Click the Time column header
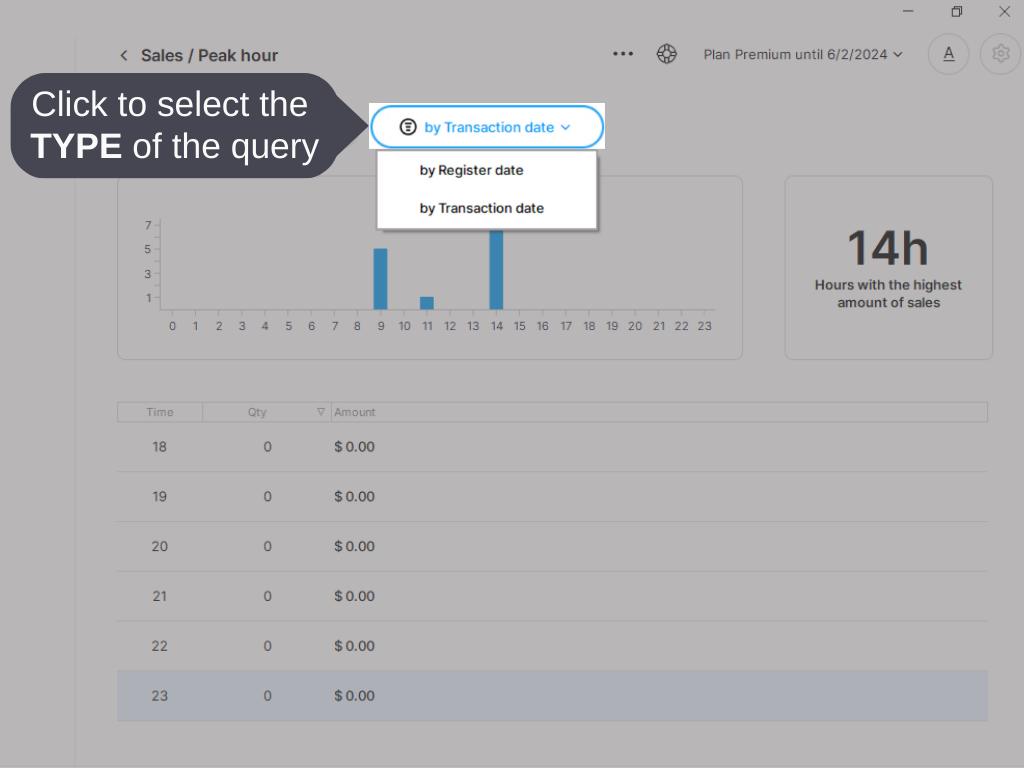This screenshot has height=768, width=1024. click(159, 411)
